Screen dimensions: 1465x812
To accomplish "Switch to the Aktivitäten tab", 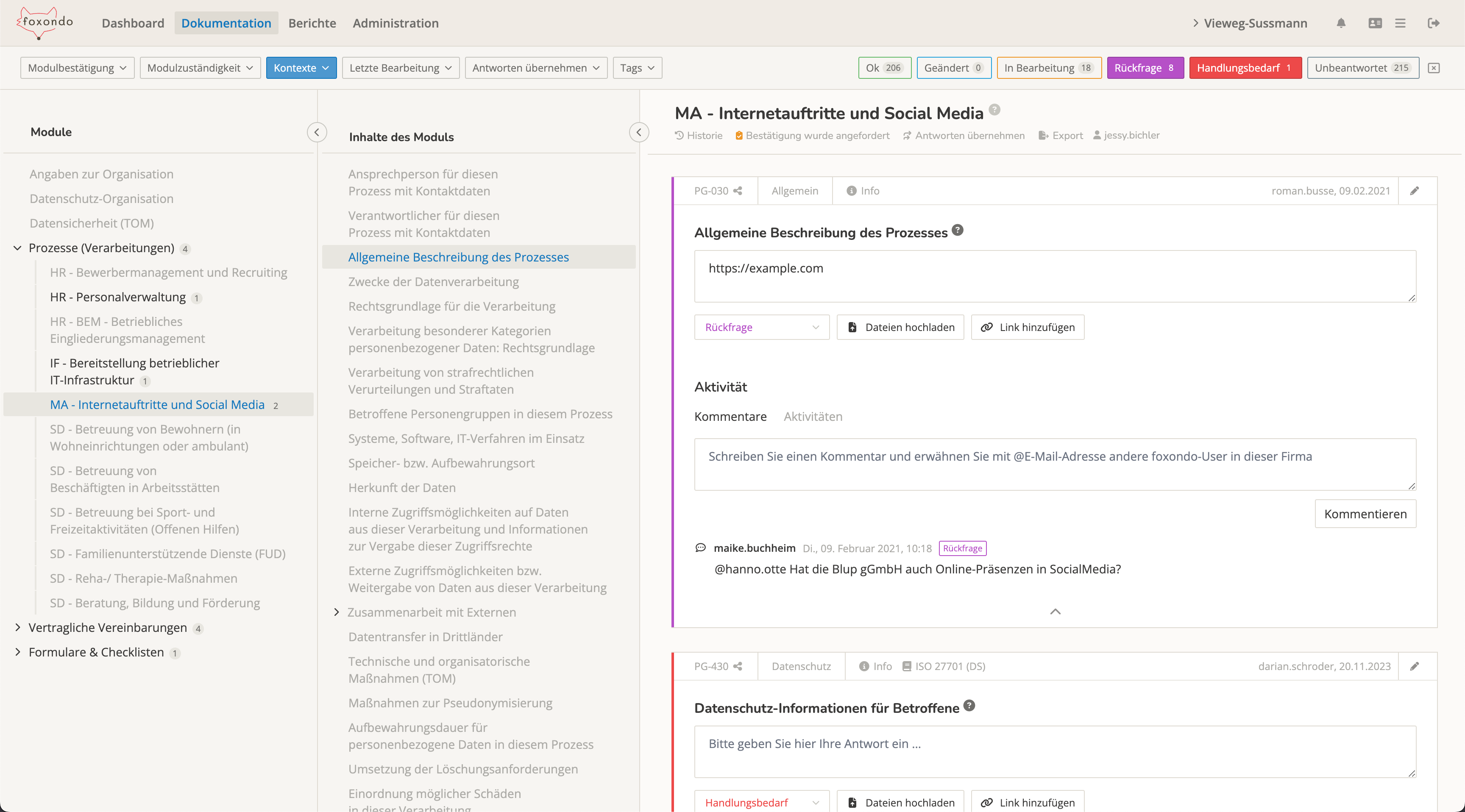I will tap(813, 417).
